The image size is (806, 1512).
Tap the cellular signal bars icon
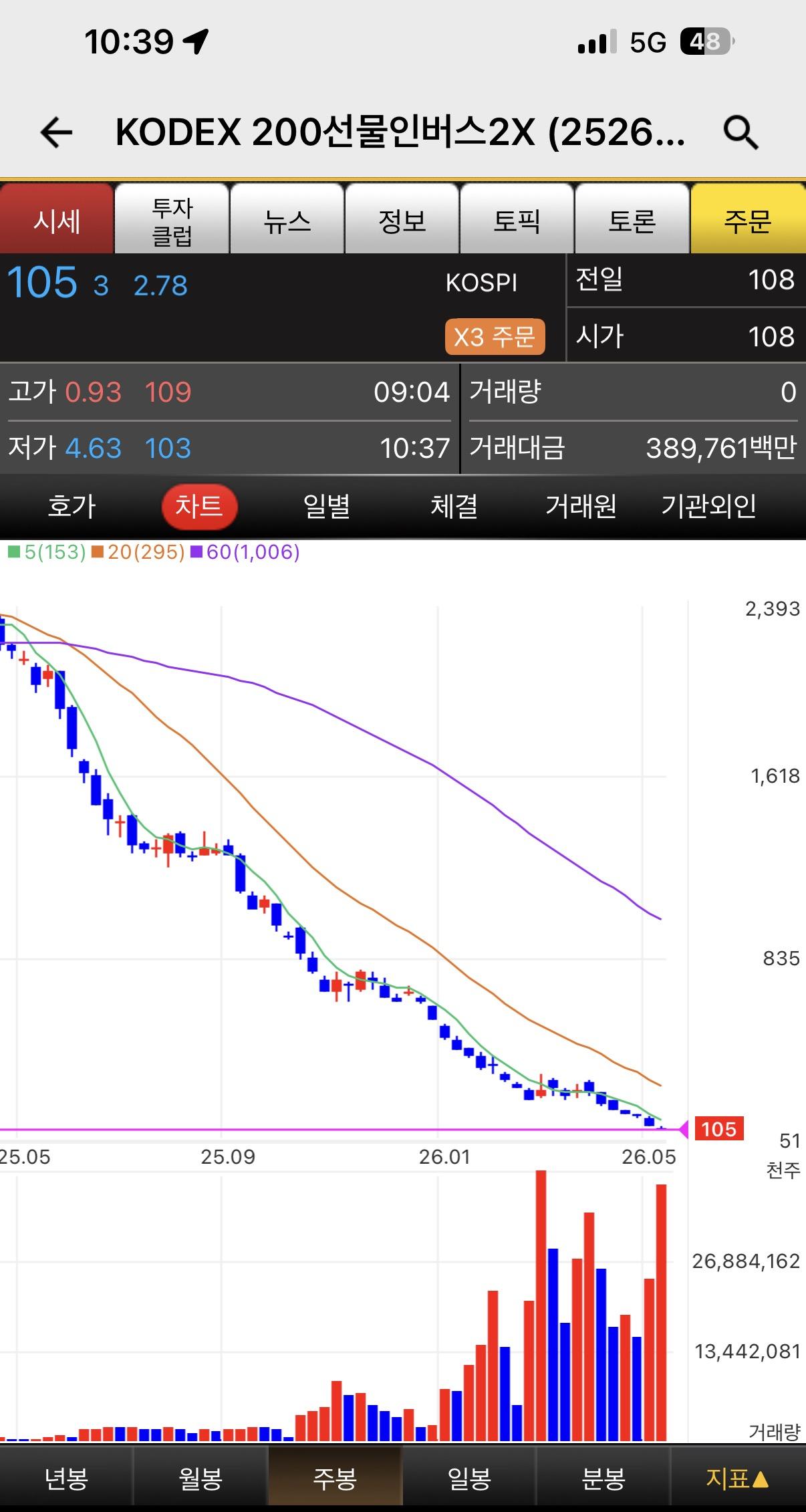click(x=597, y=42)
